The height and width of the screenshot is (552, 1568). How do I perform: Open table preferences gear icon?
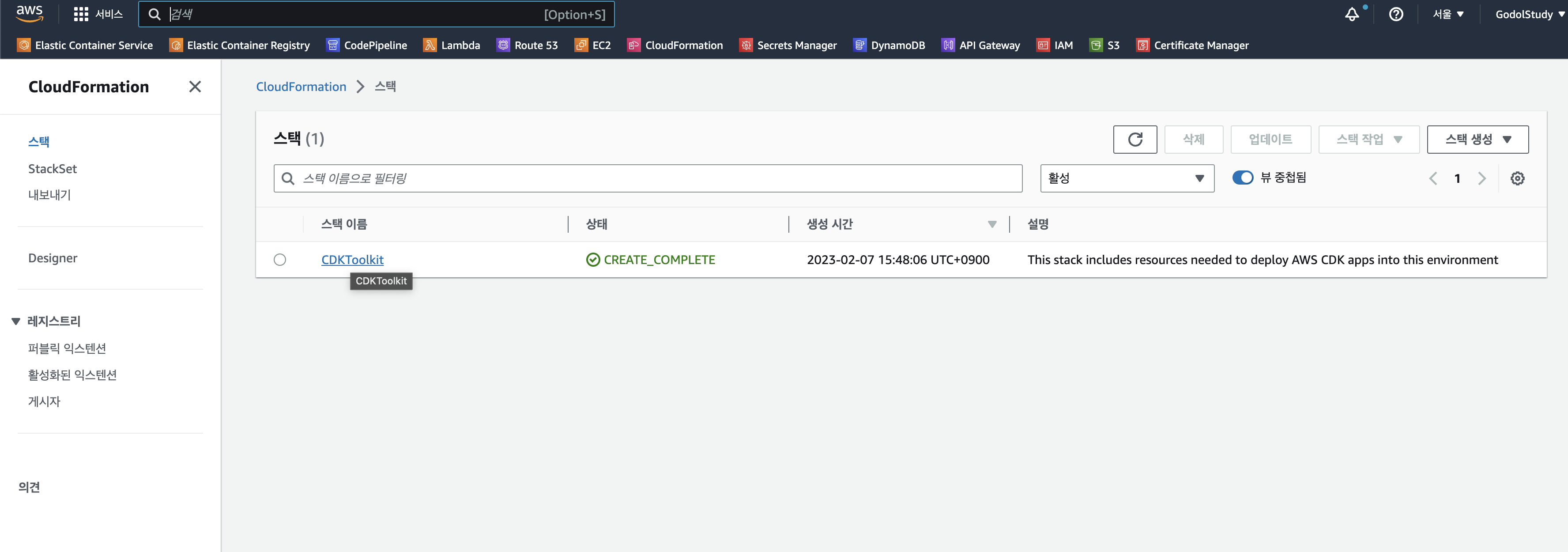(x=1517, y=178)
